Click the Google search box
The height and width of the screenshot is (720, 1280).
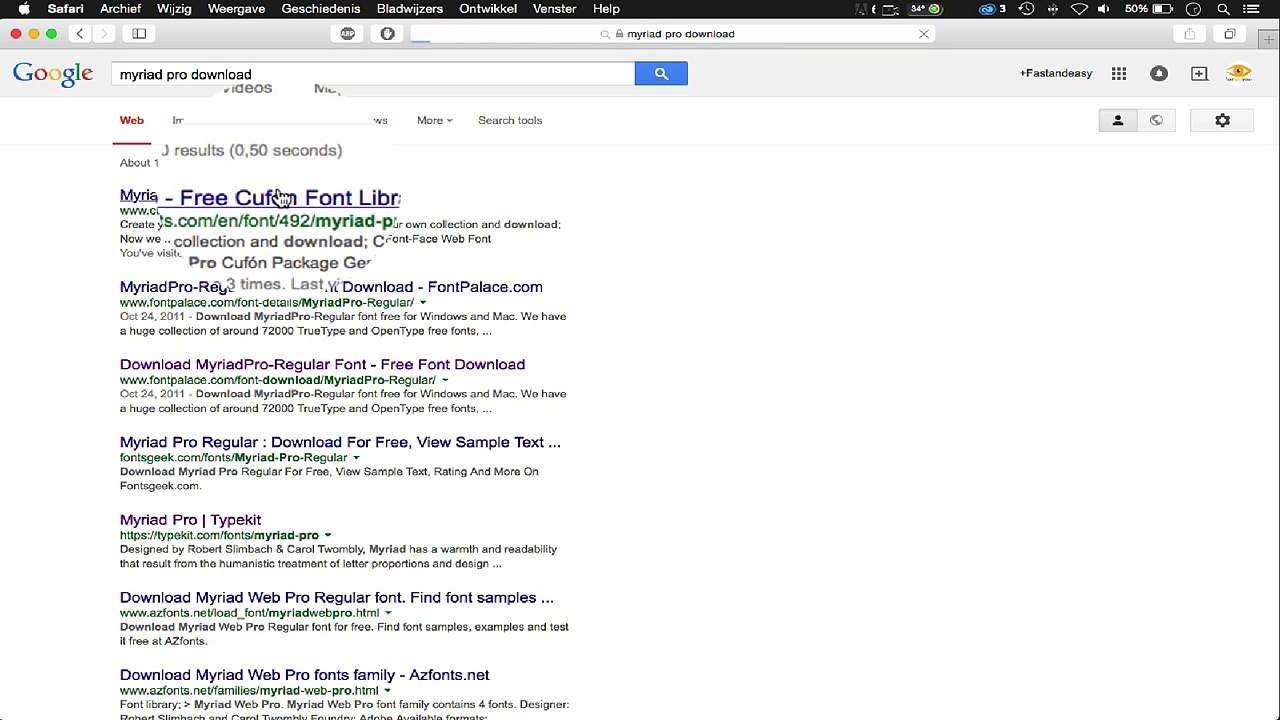pyautogui.click(x=373, y=74)
